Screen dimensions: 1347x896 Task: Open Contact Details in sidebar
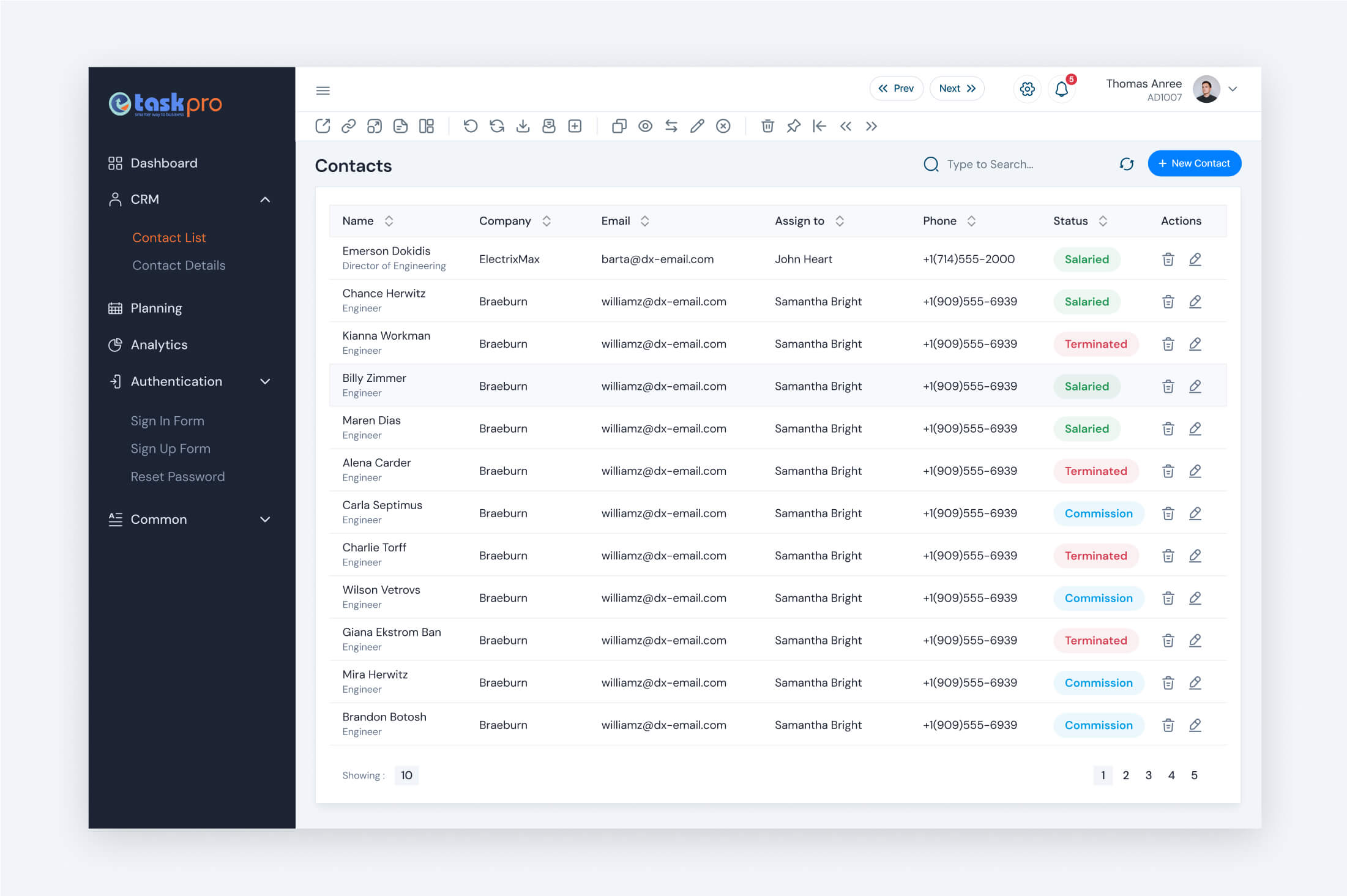pos(179,265)
